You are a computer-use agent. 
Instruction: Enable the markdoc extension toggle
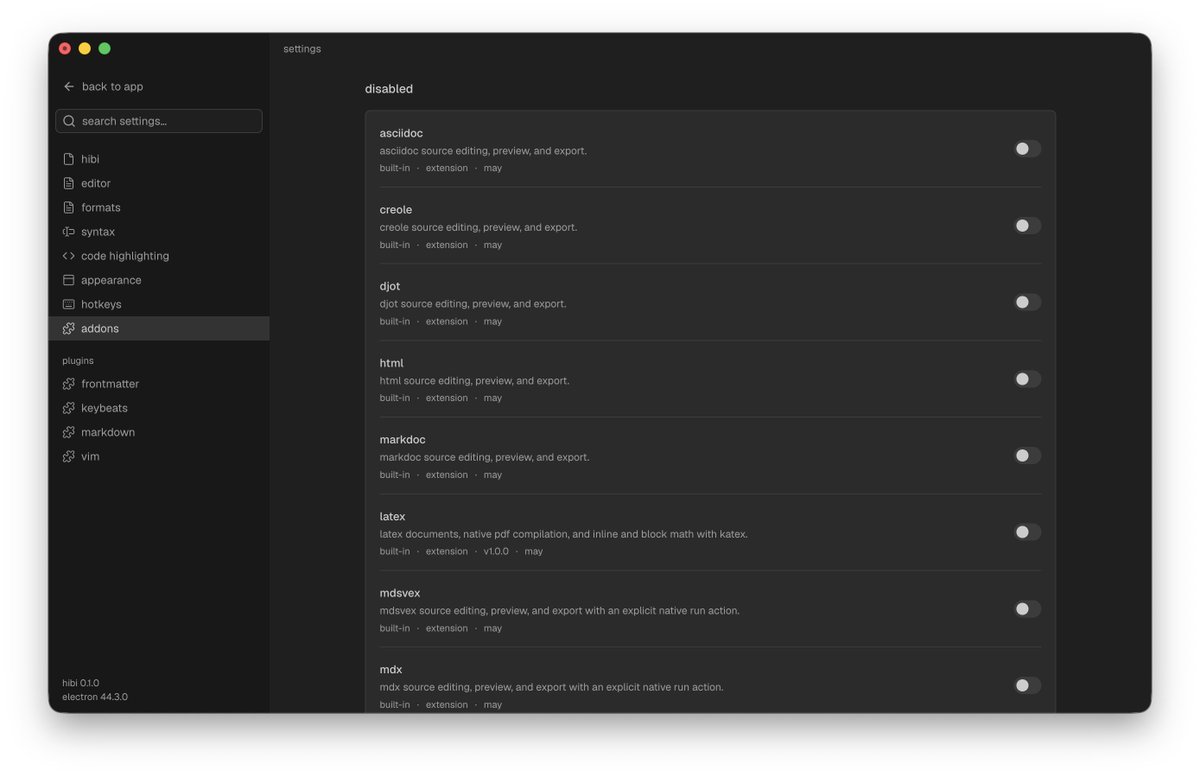(1027, 456)
